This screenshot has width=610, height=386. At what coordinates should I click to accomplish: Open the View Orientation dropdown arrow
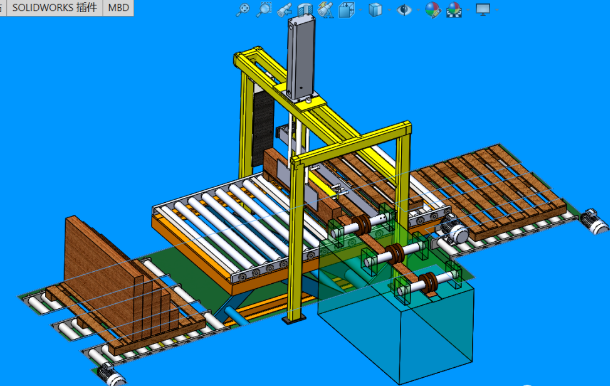(x=360, y=10)
